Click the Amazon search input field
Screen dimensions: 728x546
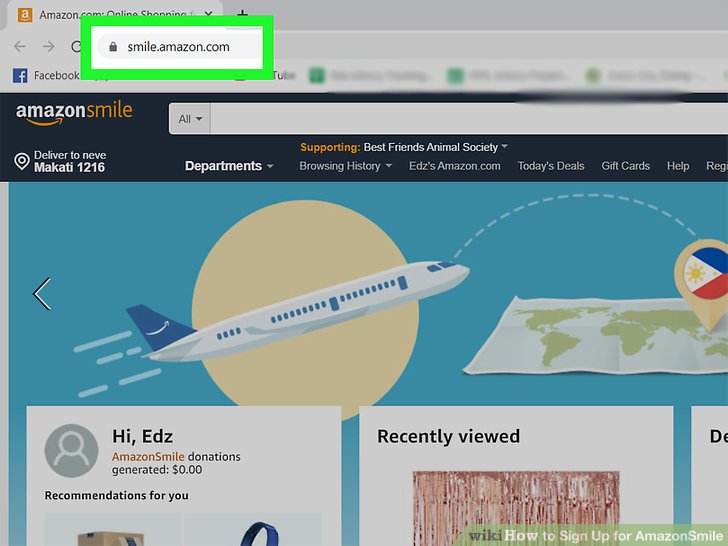point(469,119)
